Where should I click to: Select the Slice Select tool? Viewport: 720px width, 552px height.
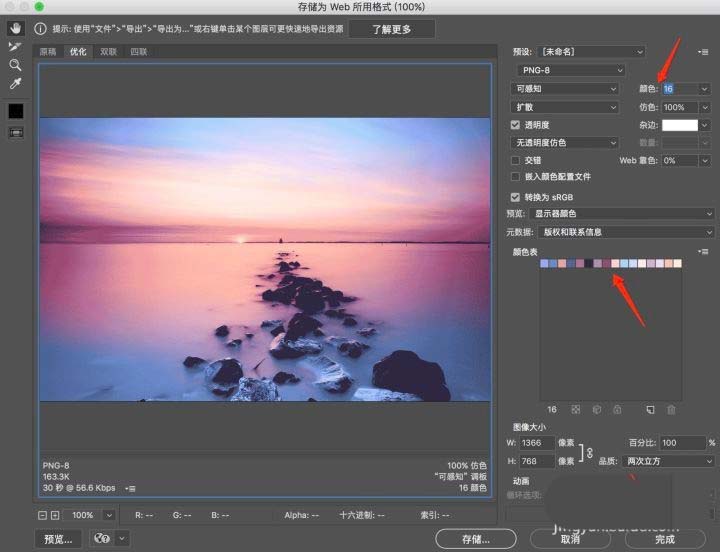tap(15, 46)
